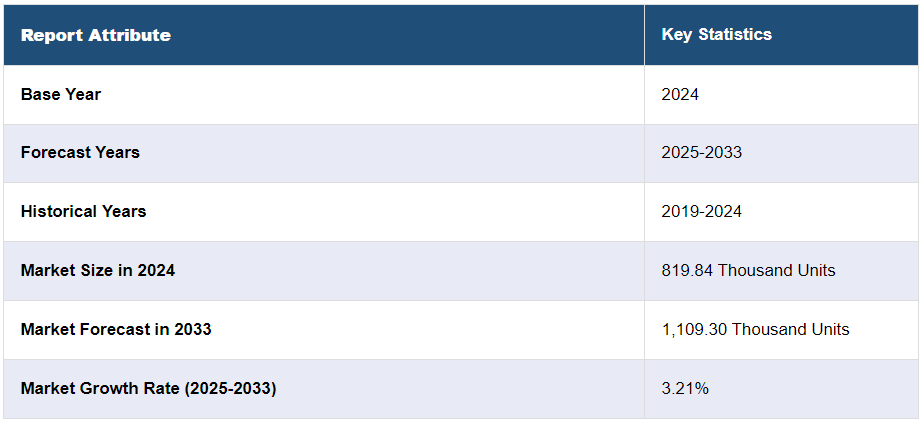
Task: Select the Market Growth Rate label cell
Action: 148,388
